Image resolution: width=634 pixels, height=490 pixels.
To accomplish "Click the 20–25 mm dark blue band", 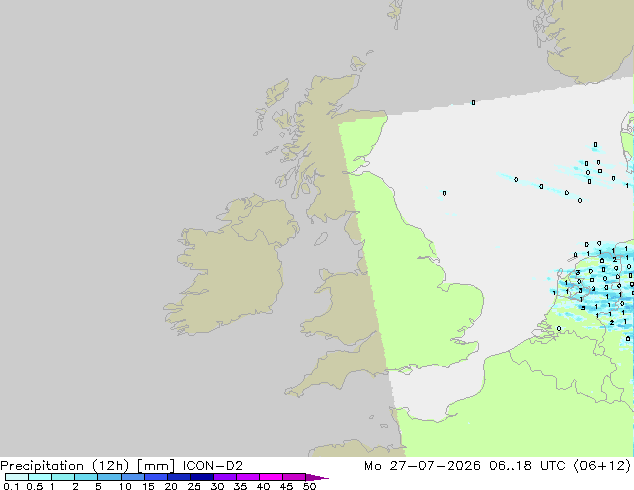I will tap(179, 477).
